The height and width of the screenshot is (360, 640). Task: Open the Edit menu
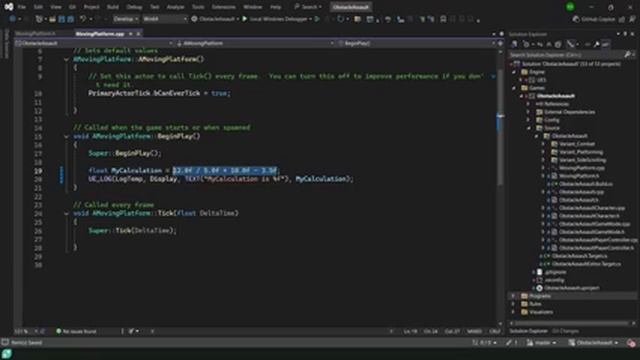coord(38,7)
